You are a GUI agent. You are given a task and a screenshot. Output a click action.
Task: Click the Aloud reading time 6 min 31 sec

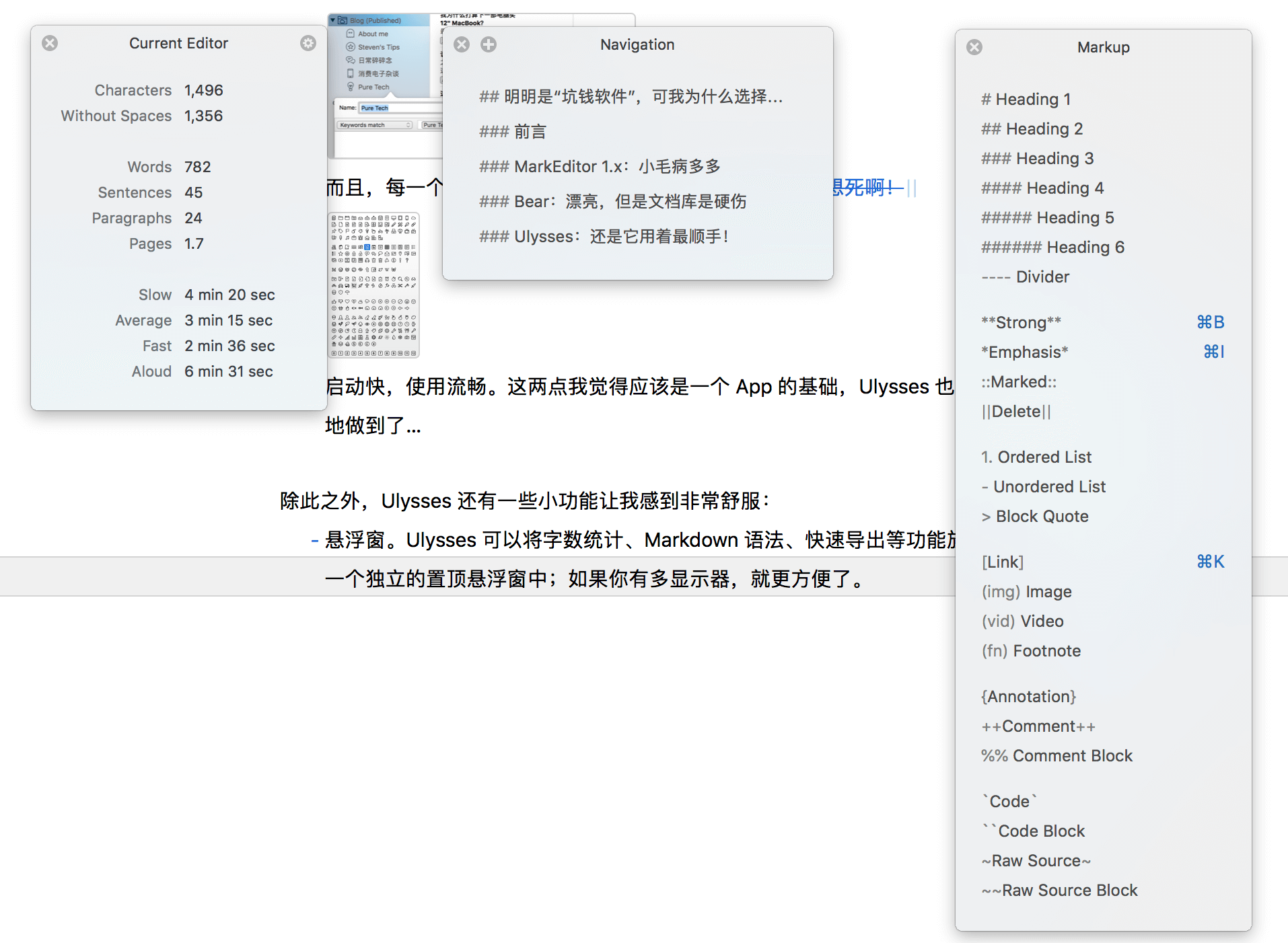pos(229,371)
